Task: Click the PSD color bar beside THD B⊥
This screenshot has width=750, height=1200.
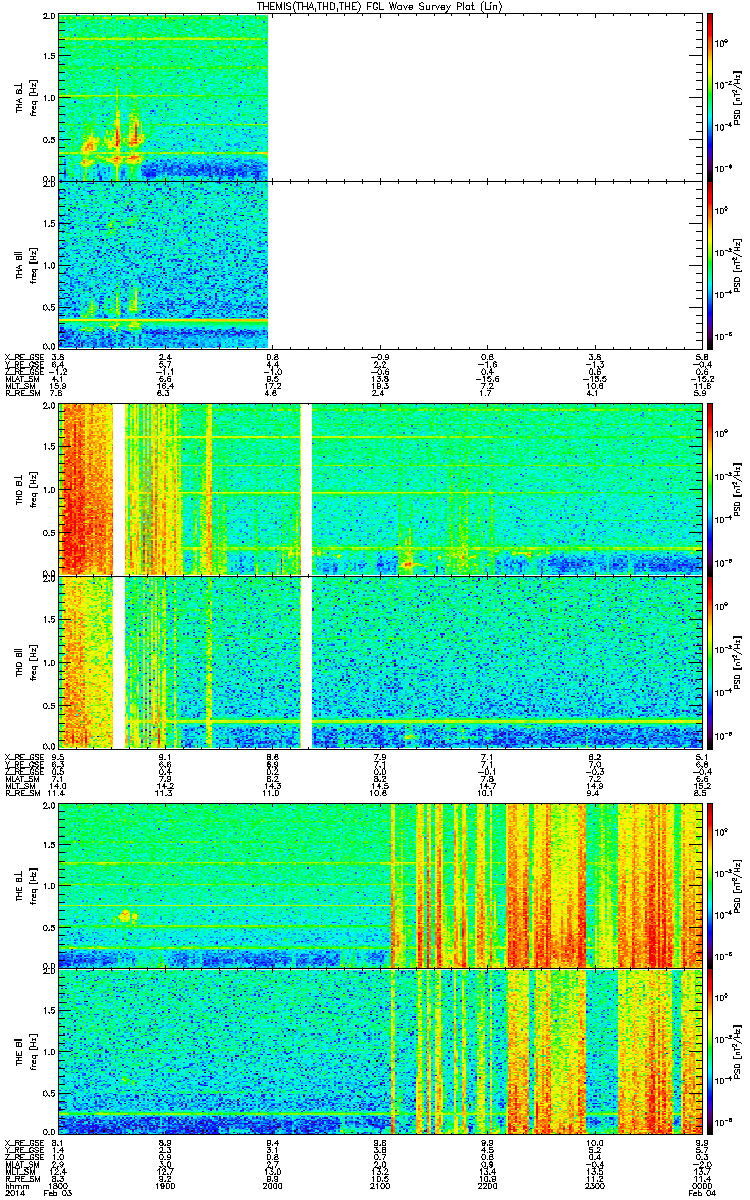Action: coord(709,489)
